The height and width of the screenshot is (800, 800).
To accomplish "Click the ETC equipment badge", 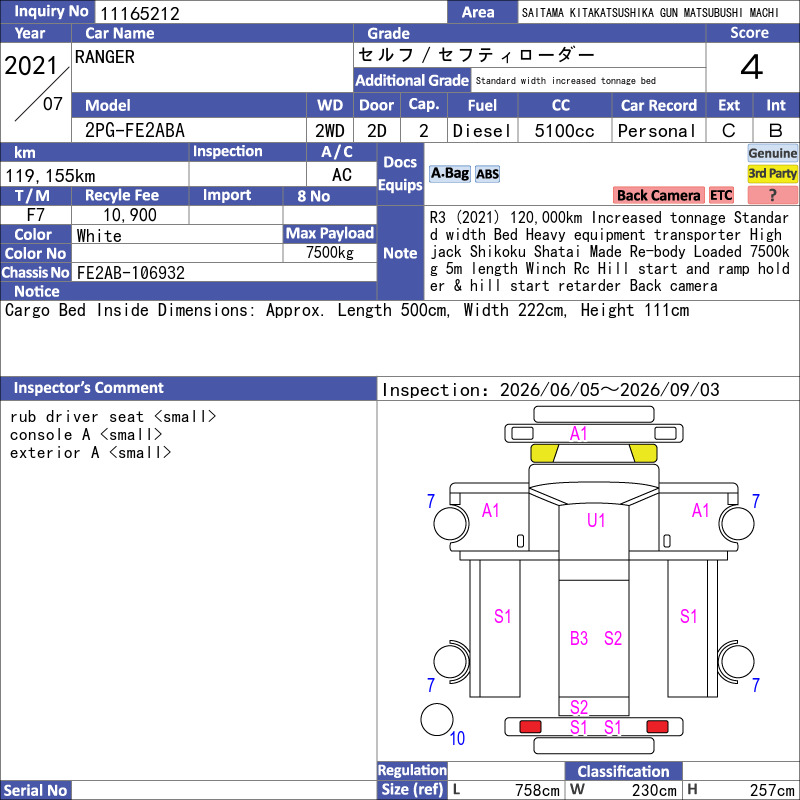I will click(x=721, y=195).
